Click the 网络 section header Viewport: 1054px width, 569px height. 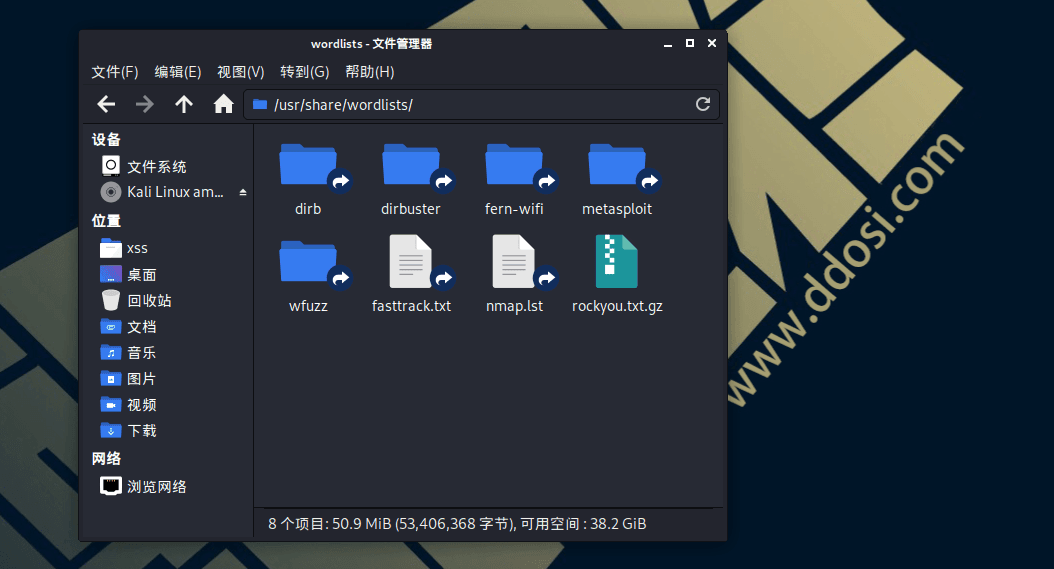click(106, 459)
